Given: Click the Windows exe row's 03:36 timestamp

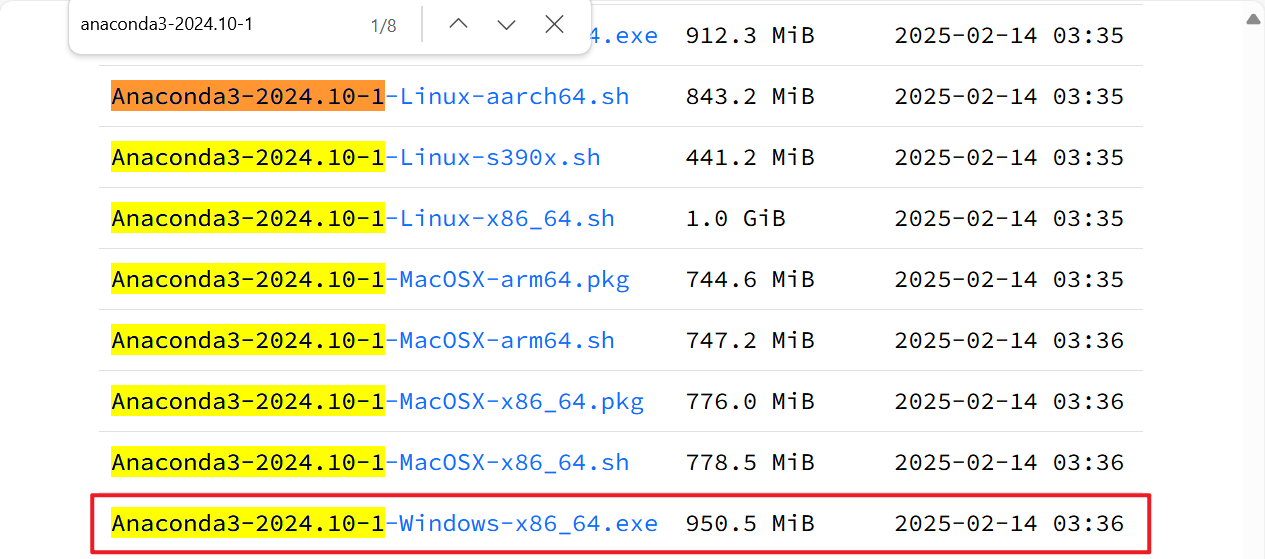Looking at the screenshot, I should pyautogui.click(x=1088, y=524).
